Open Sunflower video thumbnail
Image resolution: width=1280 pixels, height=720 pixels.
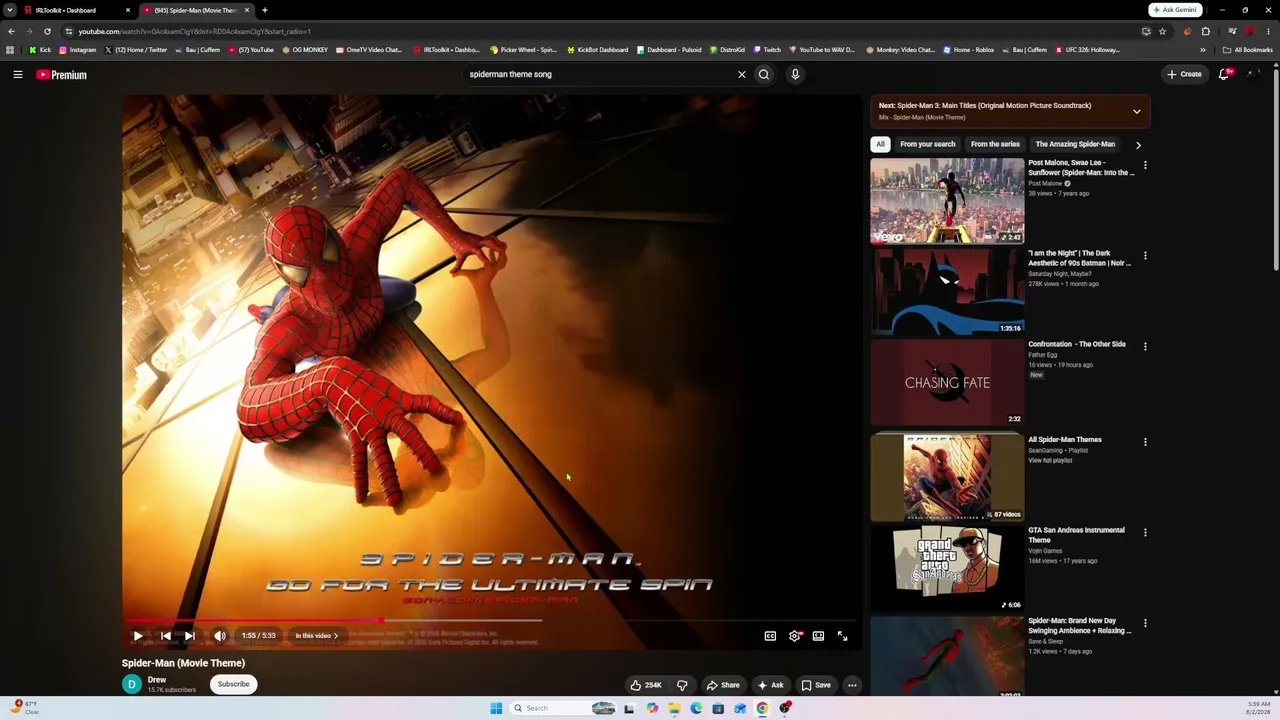(947, 201)
